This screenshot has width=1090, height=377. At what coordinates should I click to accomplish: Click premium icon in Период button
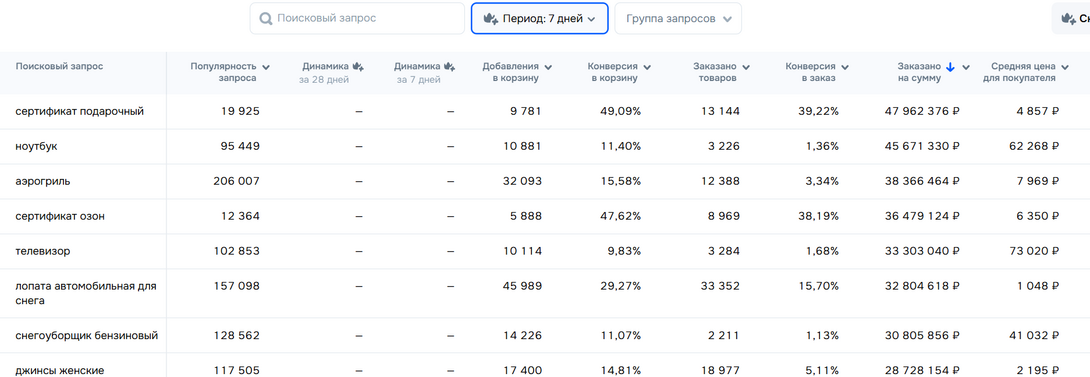point(490,19)
